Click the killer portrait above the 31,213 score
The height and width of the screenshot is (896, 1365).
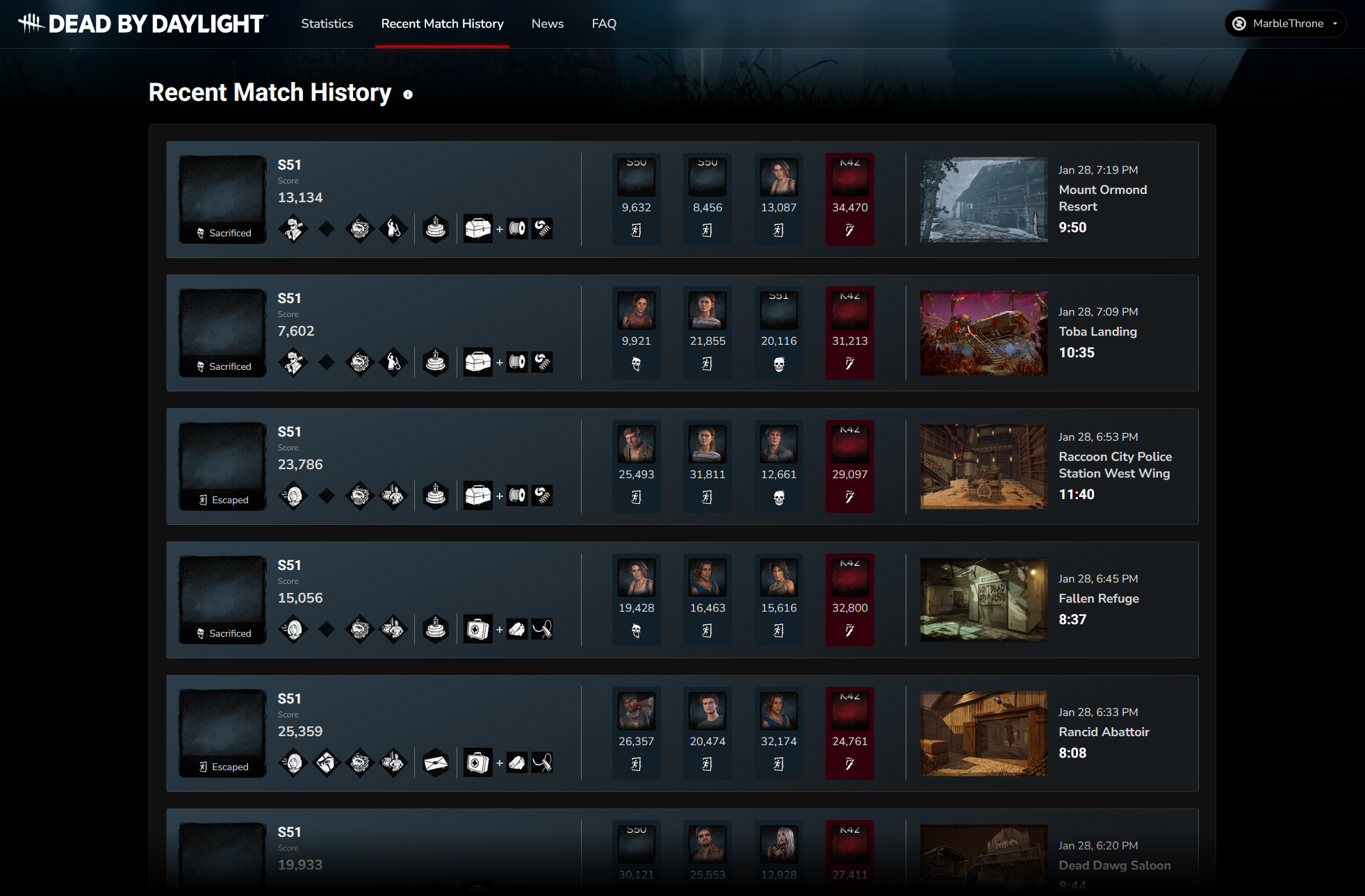(850, 309)
